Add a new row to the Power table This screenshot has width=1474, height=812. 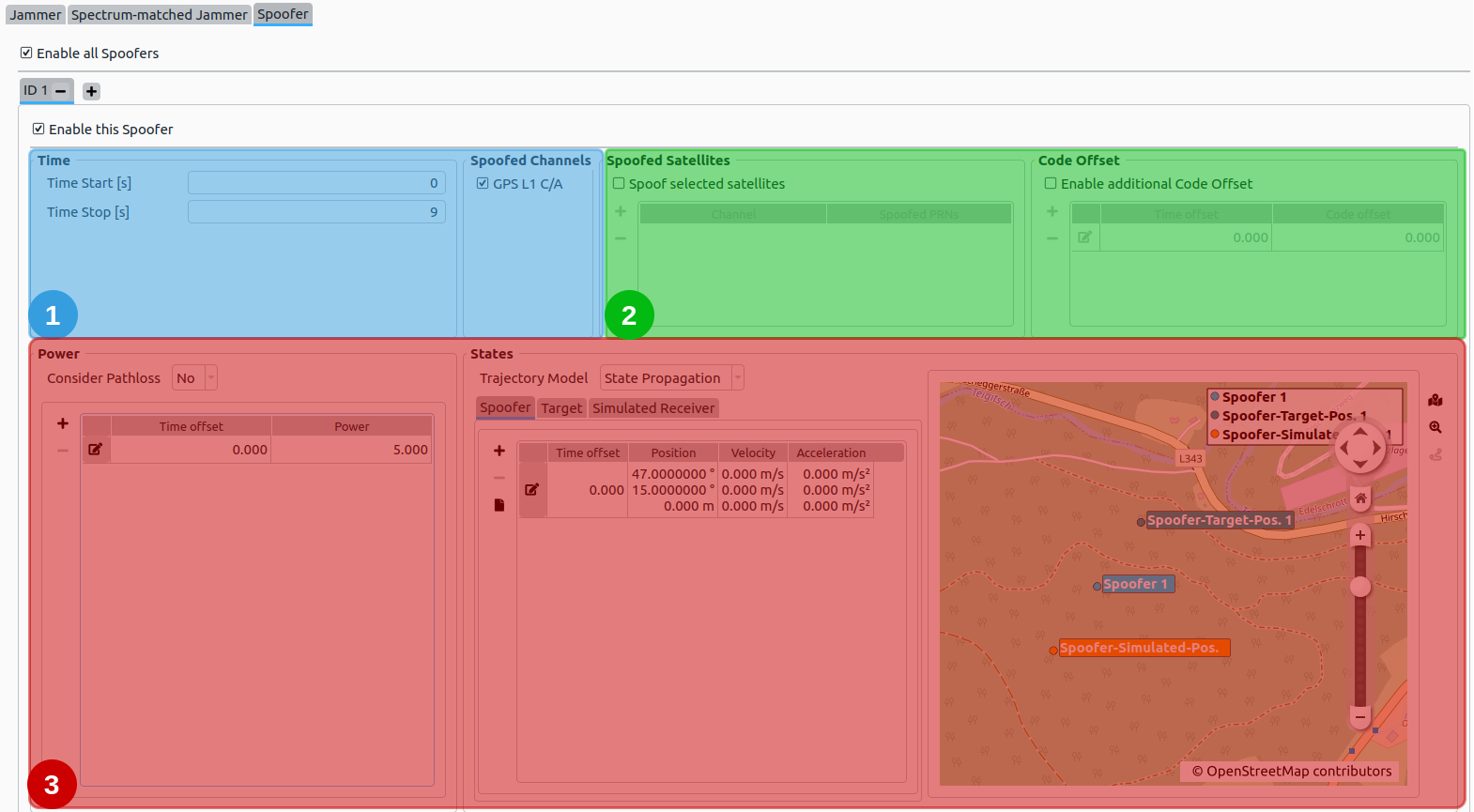tap(63, 424)
